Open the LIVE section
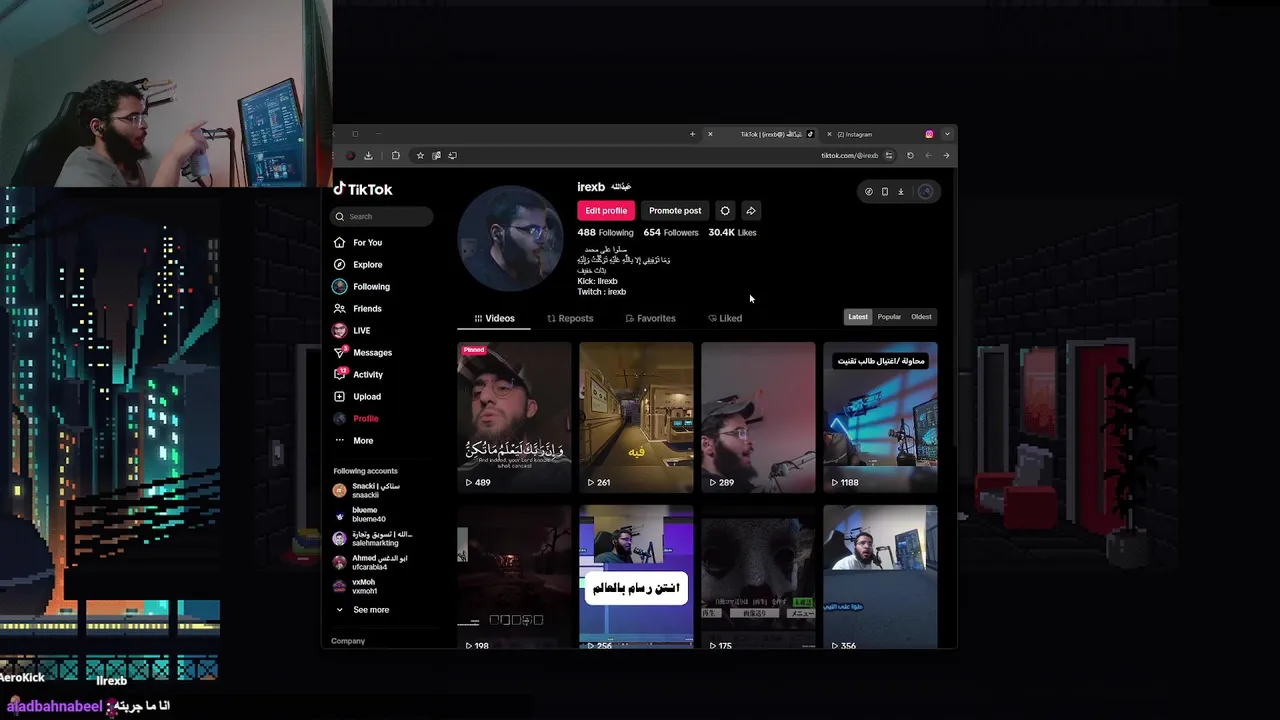The image size is (1280, 720). 352,330
